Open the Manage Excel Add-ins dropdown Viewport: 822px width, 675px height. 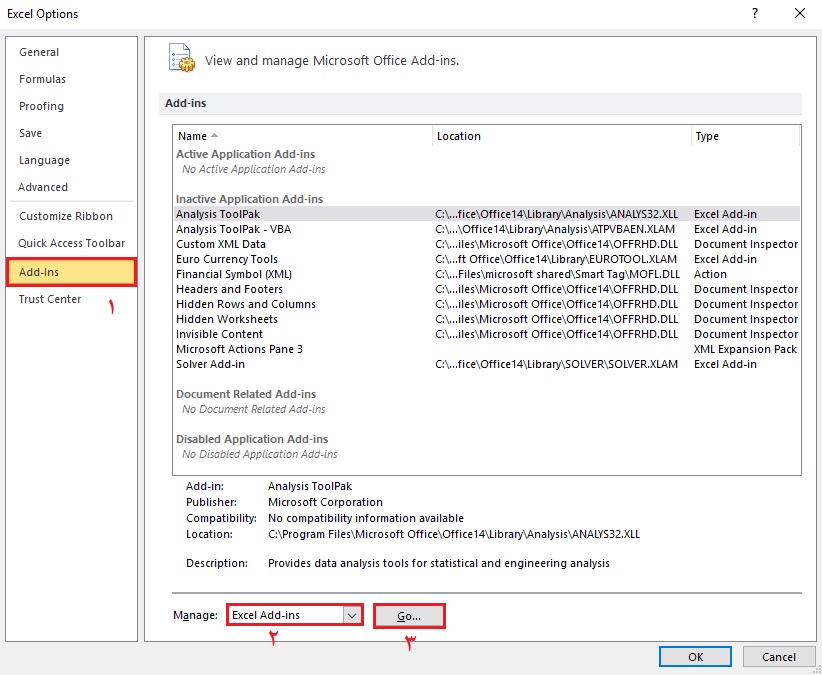pyautogui.click(x=352, y=616)
